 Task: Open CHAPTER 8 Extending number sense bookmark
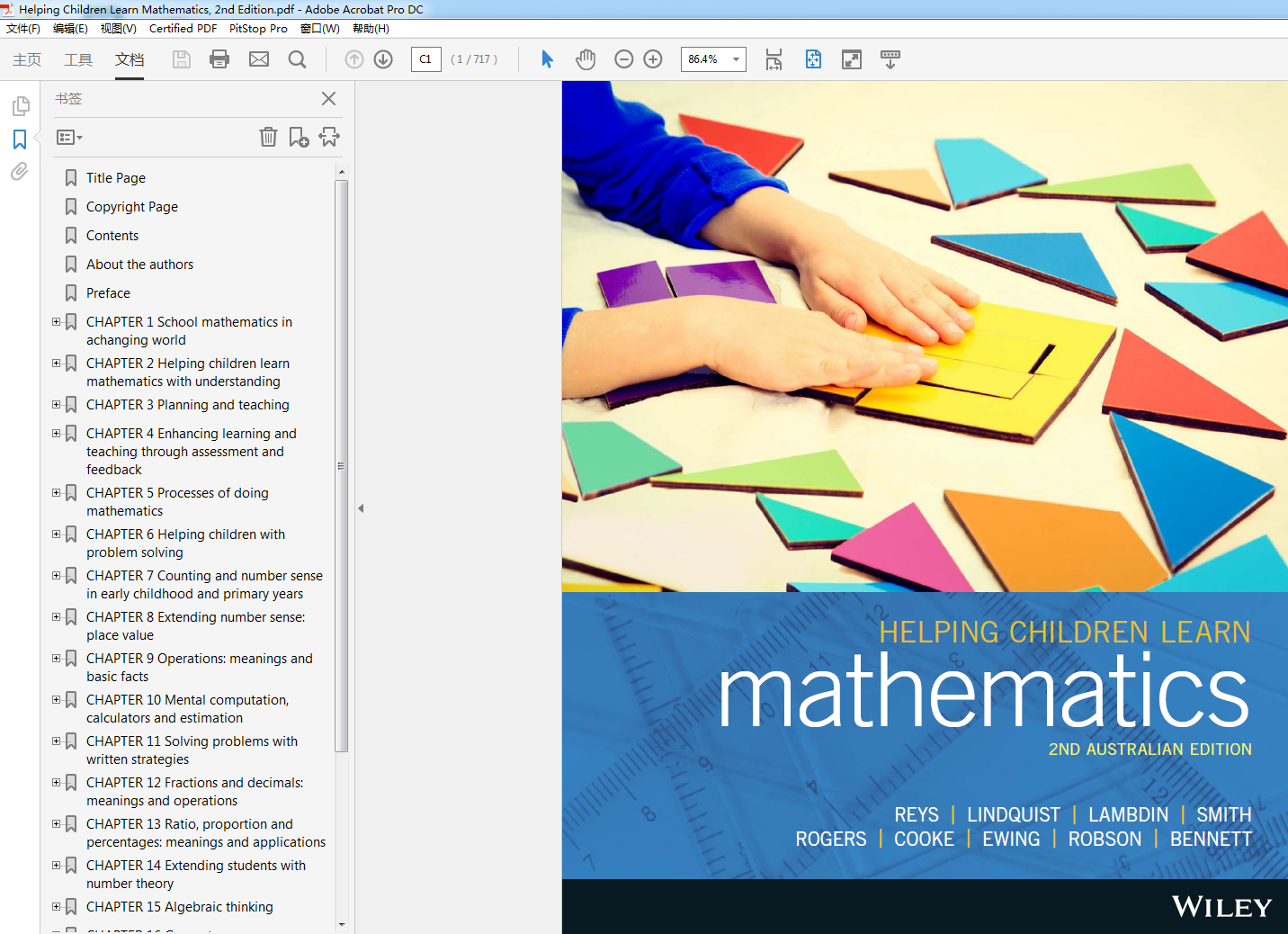point(195,626)
